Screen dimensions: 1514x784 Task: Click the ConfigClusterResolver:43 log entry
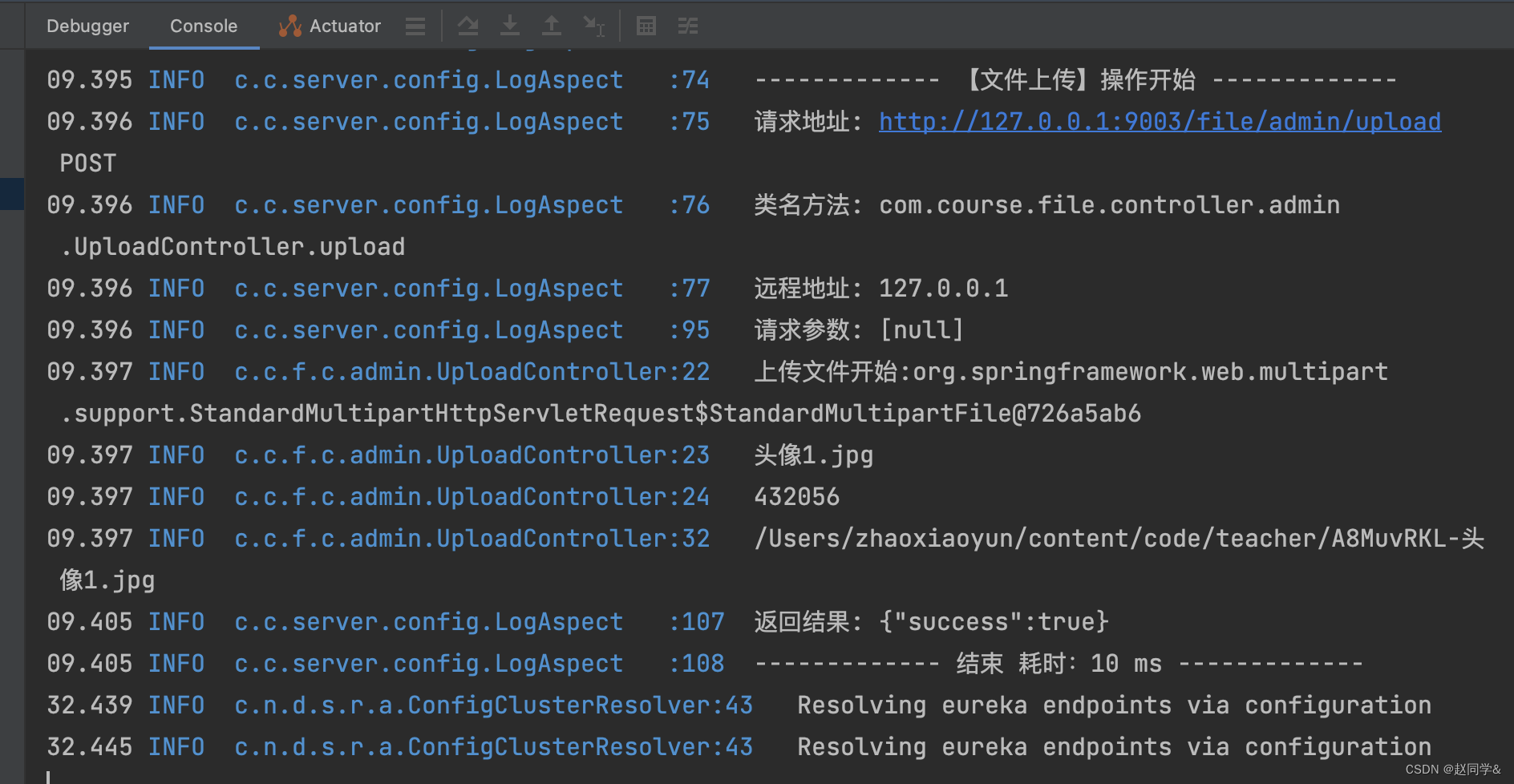(x=492, y=705)
